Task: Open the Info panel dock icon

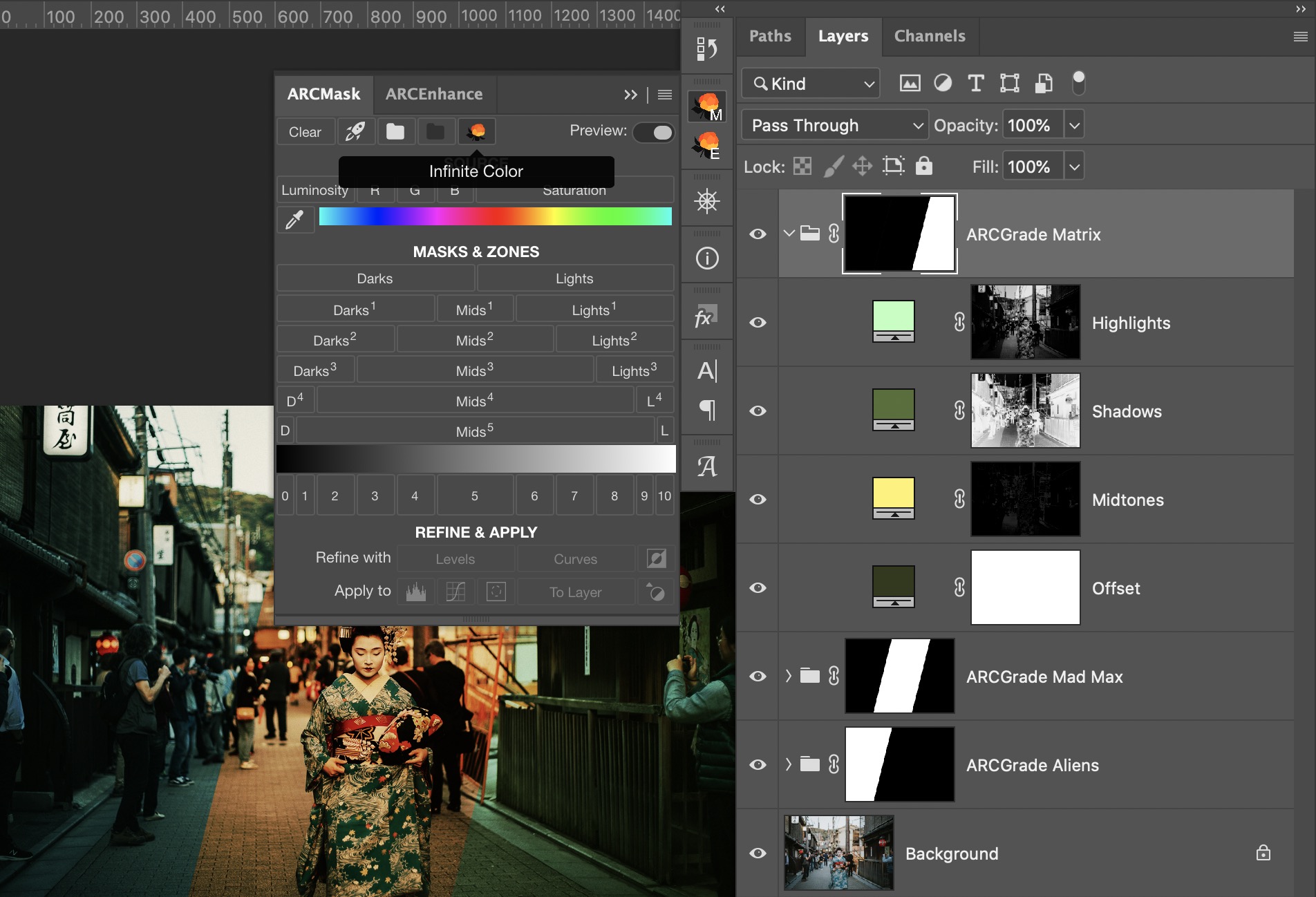Action: [x=707, y=258]
